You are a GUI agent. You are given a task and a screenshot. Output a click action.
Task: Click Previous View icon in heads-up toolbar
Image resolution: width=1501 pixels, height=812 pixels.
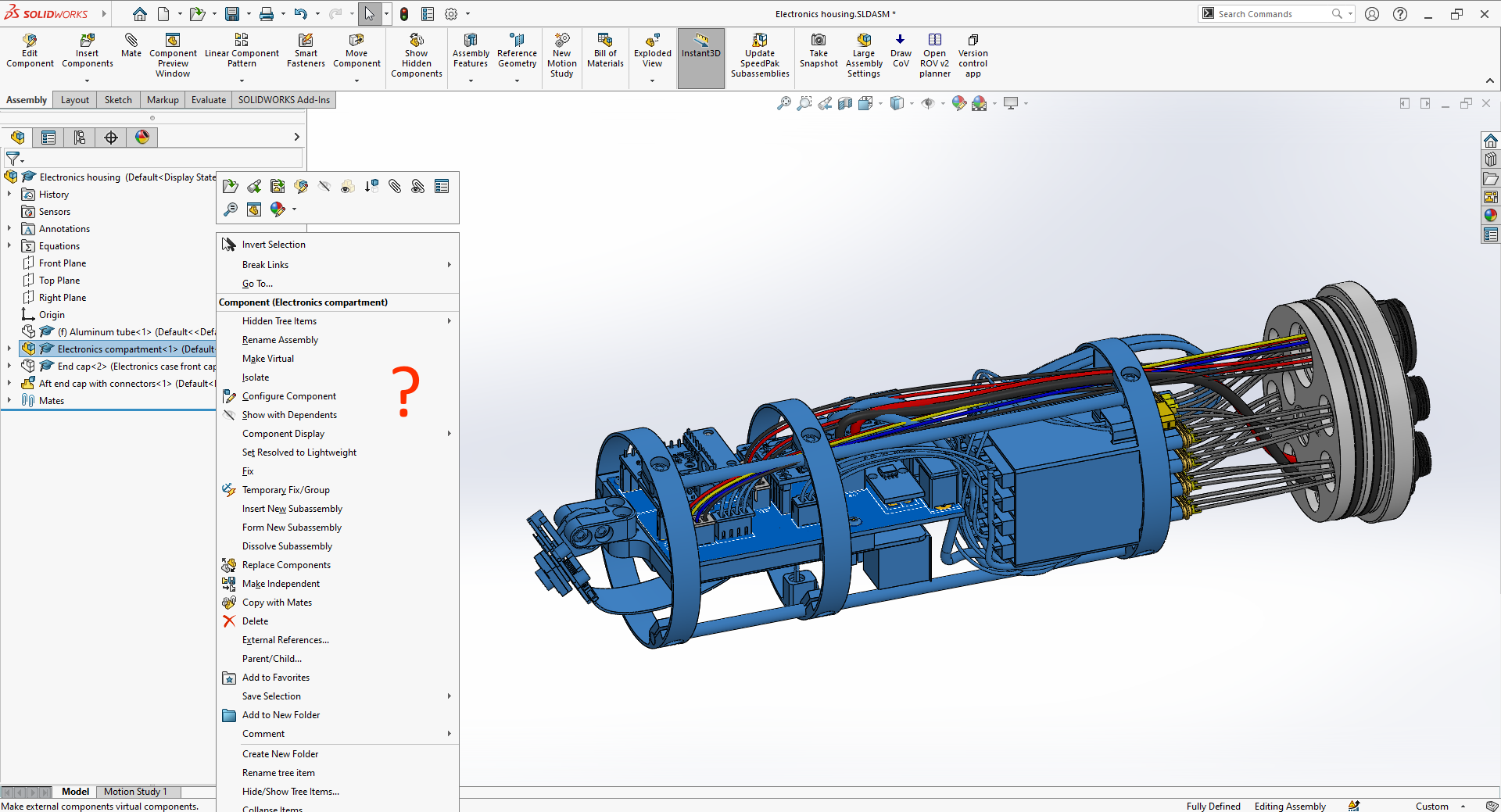click(825, 103)
